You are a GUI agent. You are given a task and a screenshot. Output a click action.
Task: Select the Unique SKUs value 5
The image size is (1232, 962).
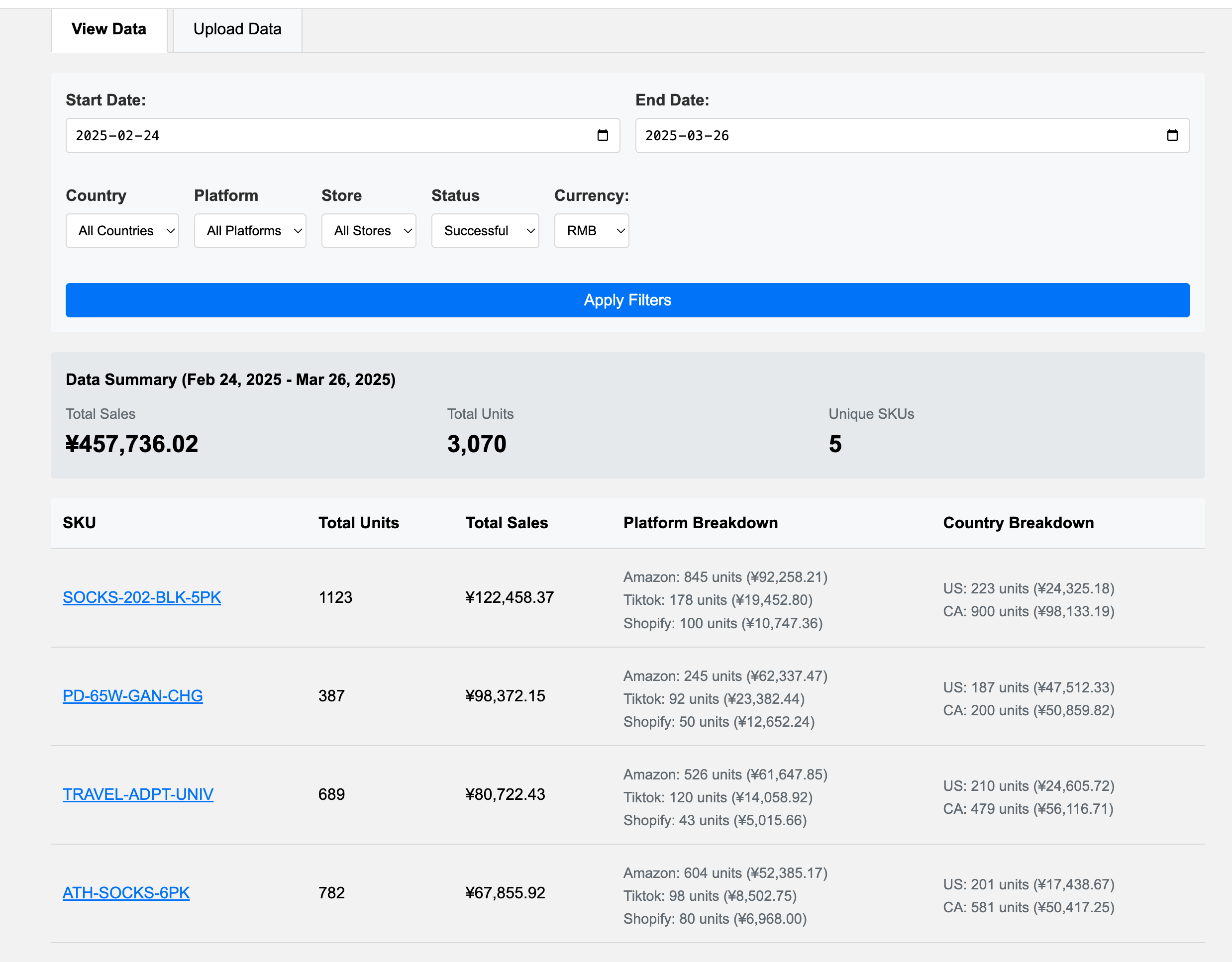click(835, 444)
